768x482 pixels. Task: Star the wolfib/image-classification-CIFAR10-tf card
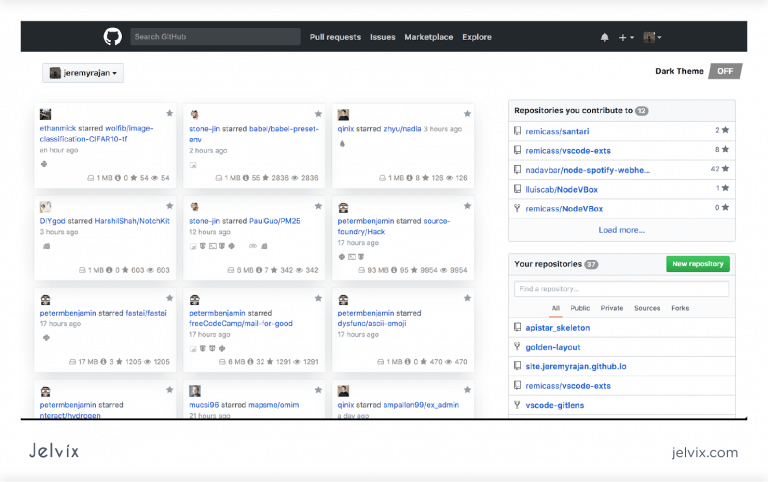coord(170,114)
